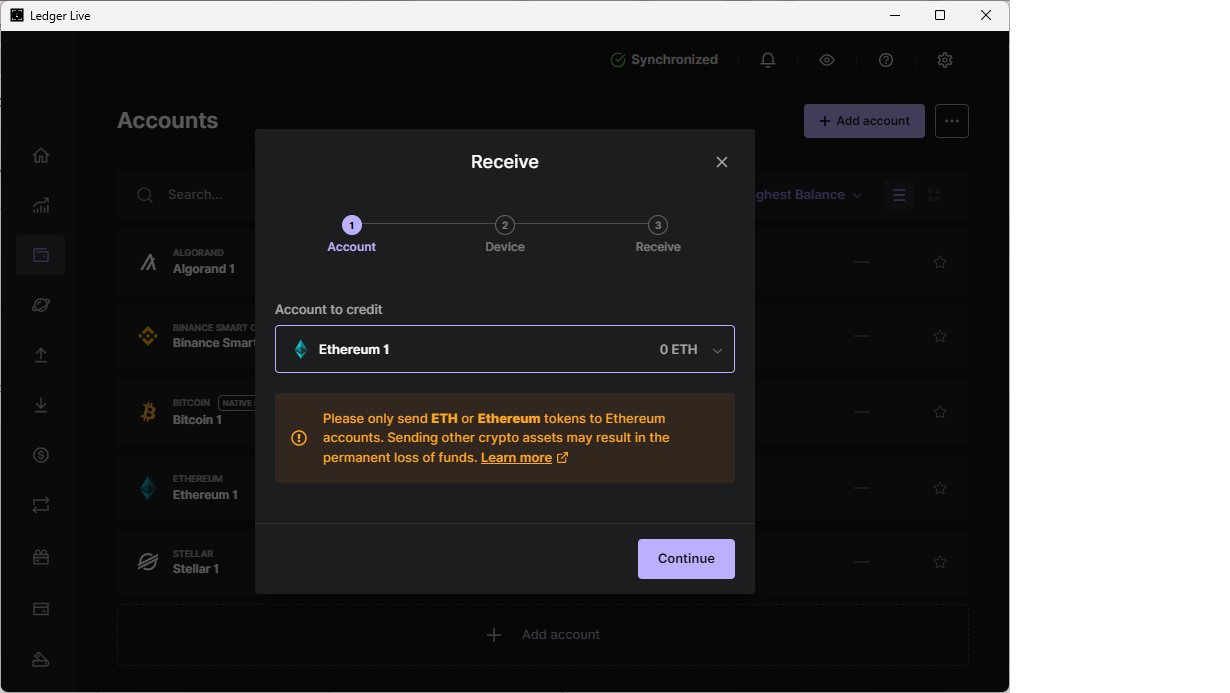Open the Discover planet icon in sidebar
Viewport: 1230px width, 693px height.
pos(41,305)
